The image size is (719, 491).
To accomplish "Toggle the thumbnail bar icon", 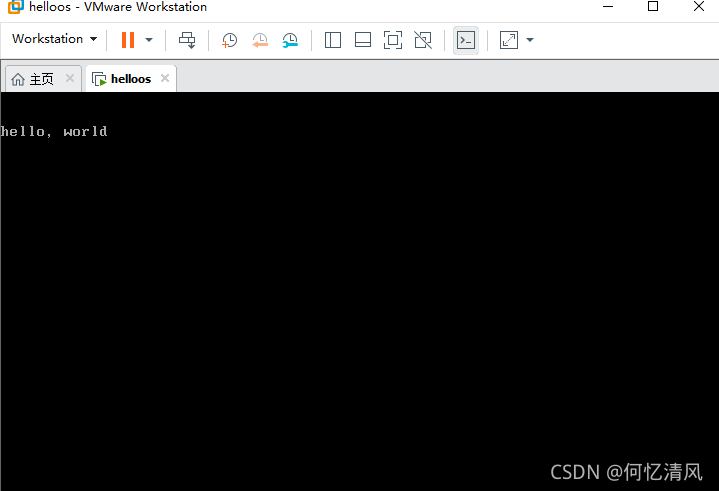I will click(x=363, y=40).
